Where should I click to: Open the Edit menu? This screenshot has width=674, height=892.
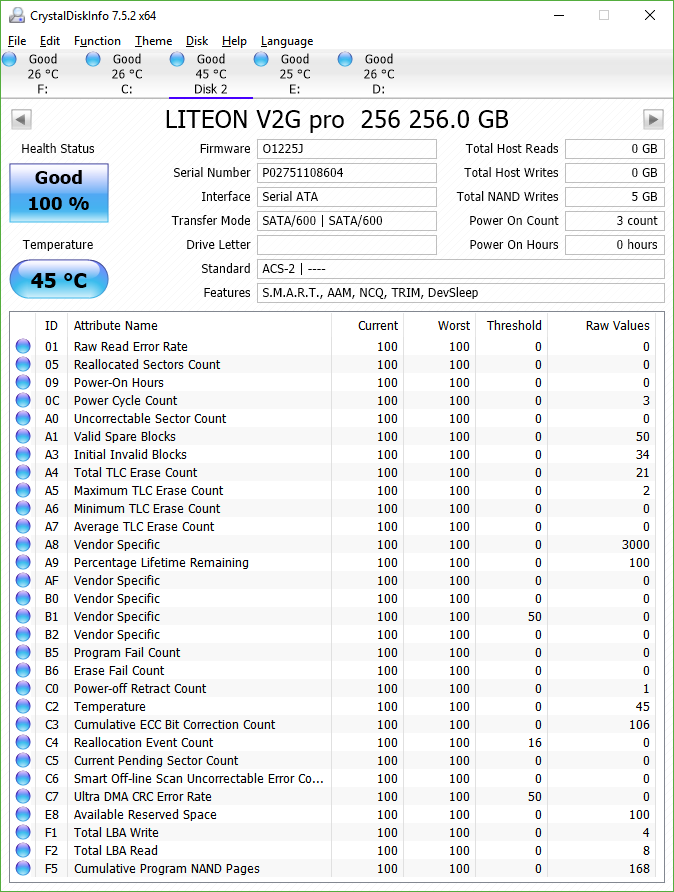[50, 41]
